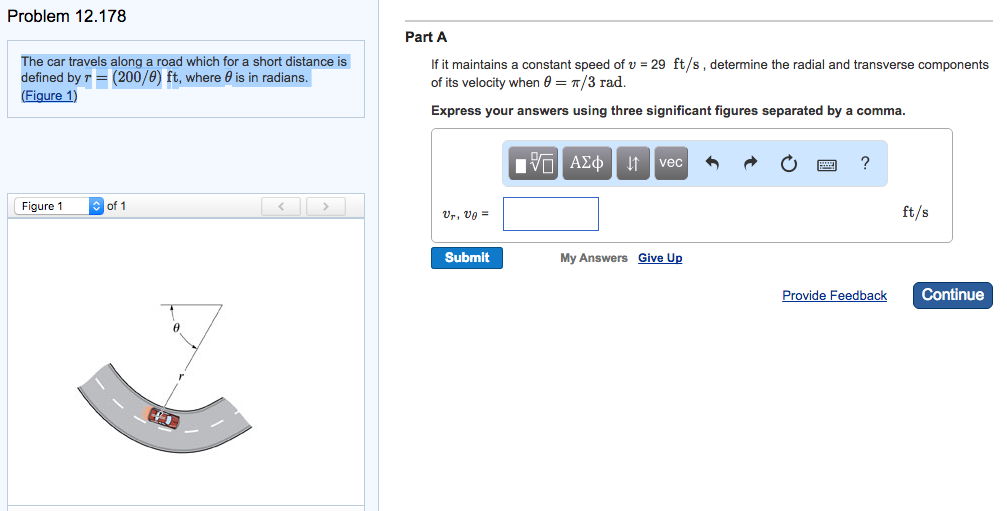This screenshot has height=511, width=1007.
Task: Click the car on road figure image
Action: (164, 418)
